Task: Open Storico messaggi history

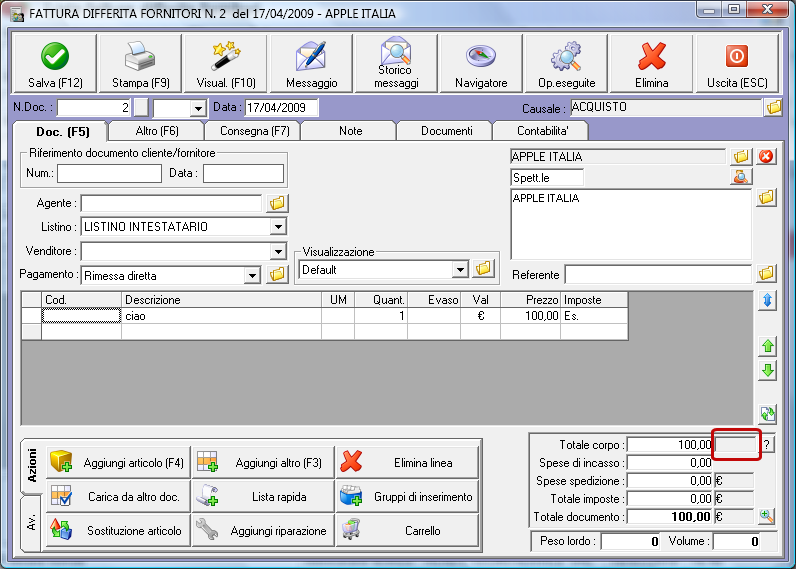Action: click(x=396, y=64)
